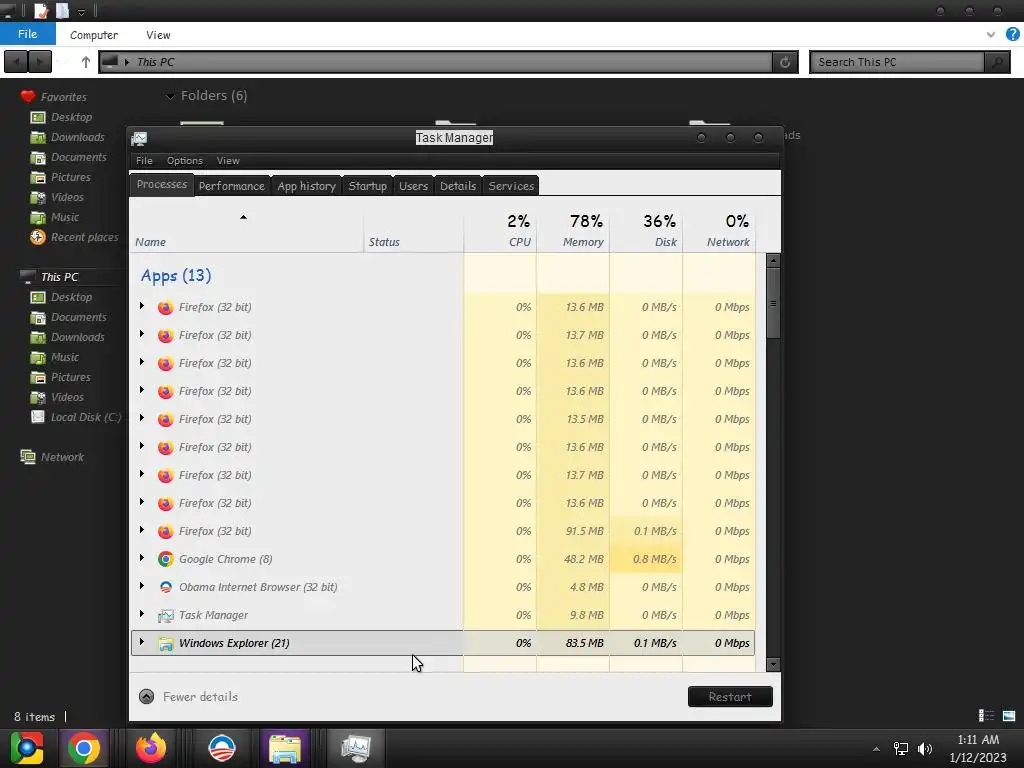Sort processes by Memory column
The height and width of the screenshot is (768, 1024).
573,231
